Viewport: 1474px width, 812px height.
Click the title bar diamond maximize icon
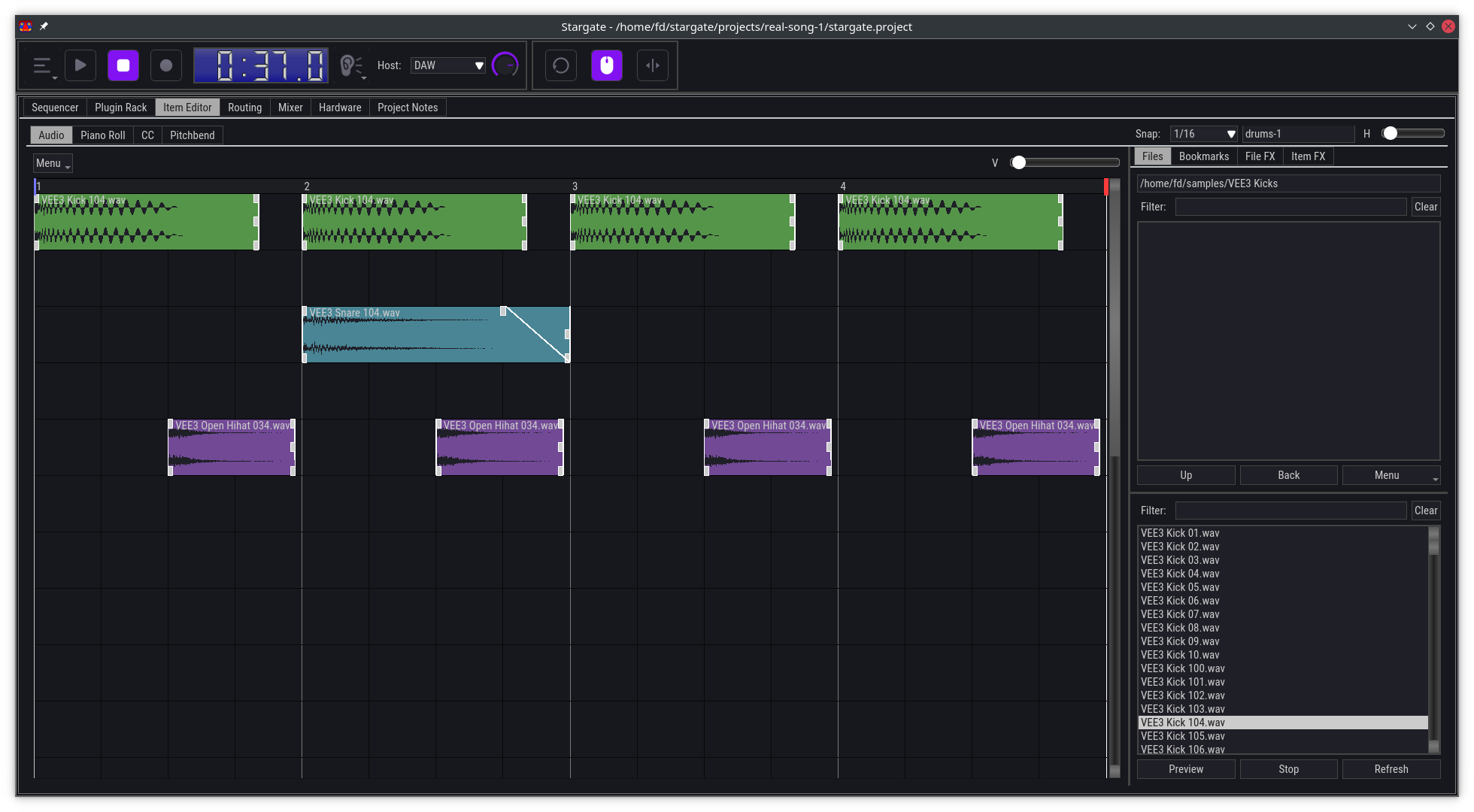pos(1430,26)
